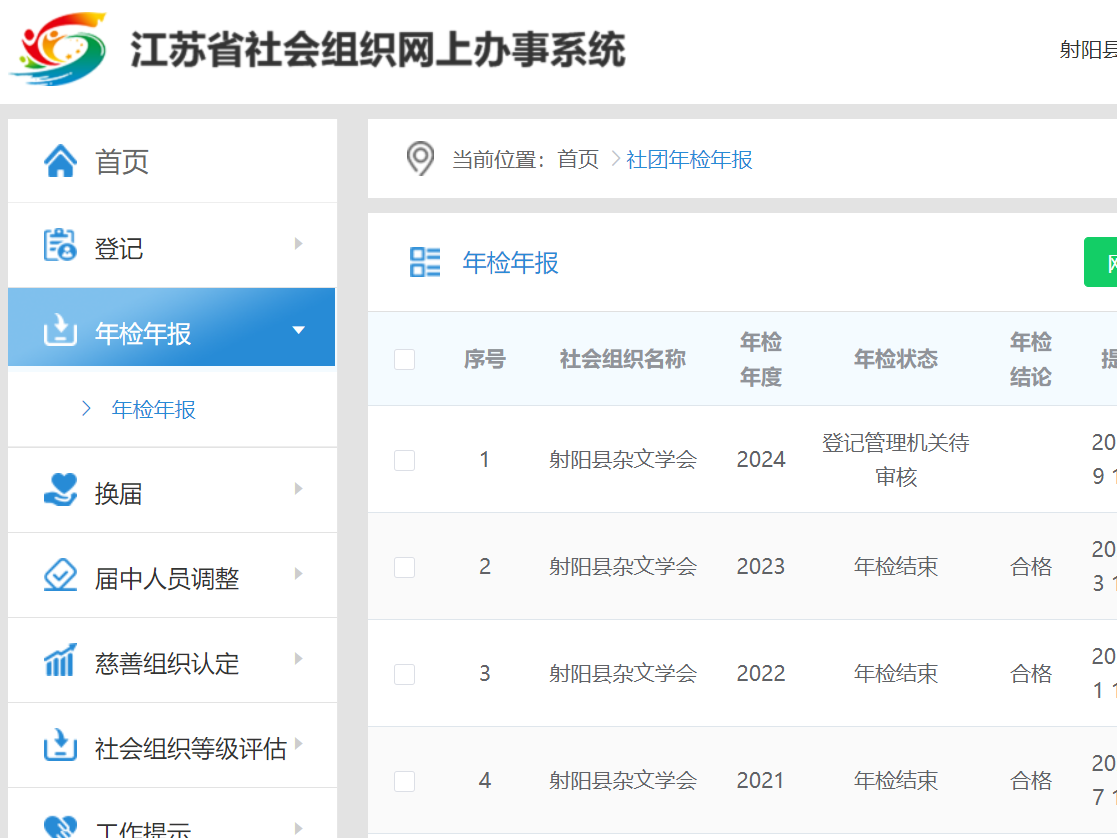Click the heart-in-hand icon beside 换届
Image resolution: width=1117 pixels, height=838 pixels.
[x=61, y=490]
